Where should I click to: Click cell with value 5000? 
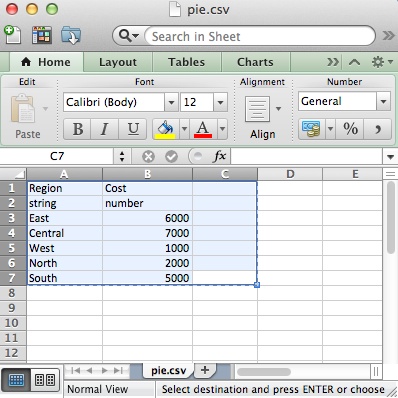coord(147,278)
